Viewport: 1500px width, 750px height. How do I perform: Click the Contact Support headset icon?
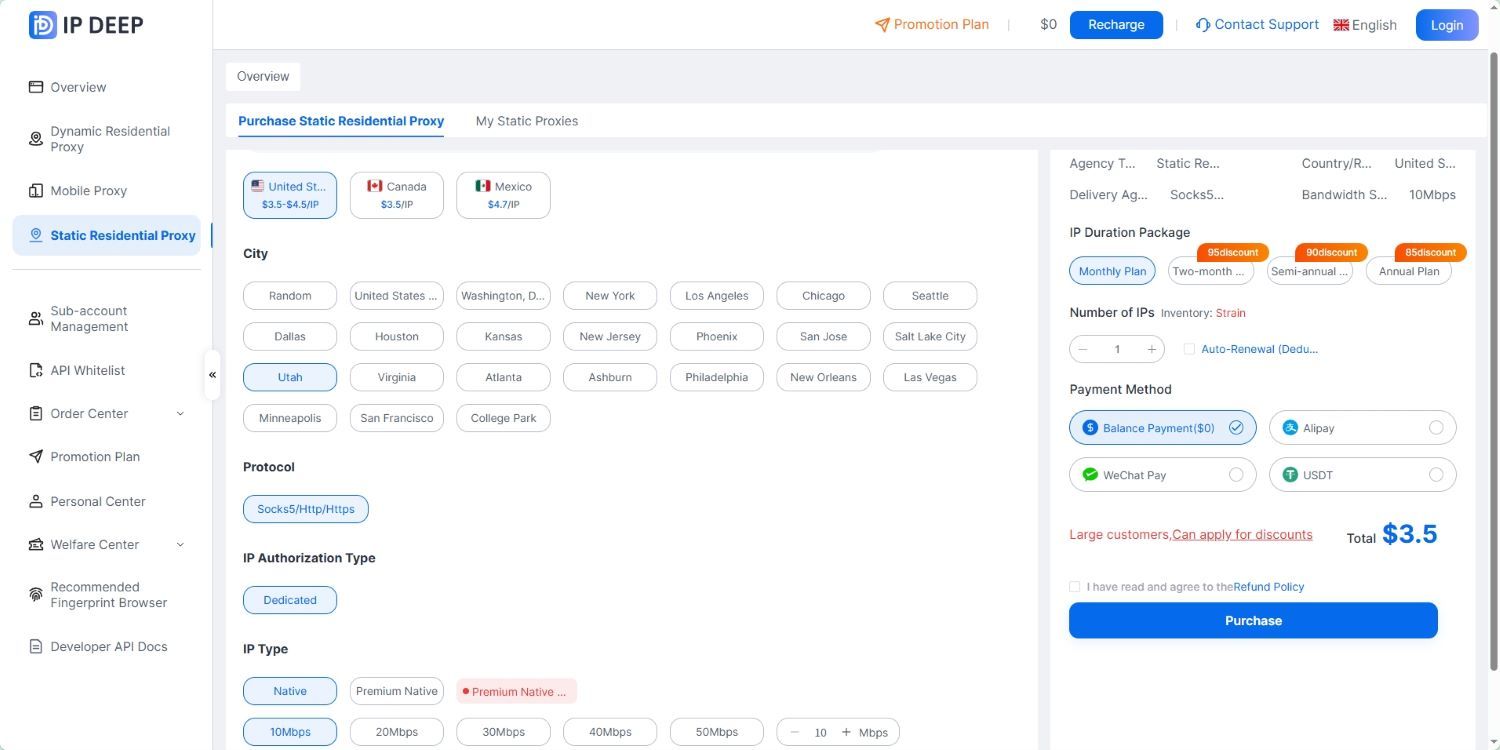[1203, 25]
